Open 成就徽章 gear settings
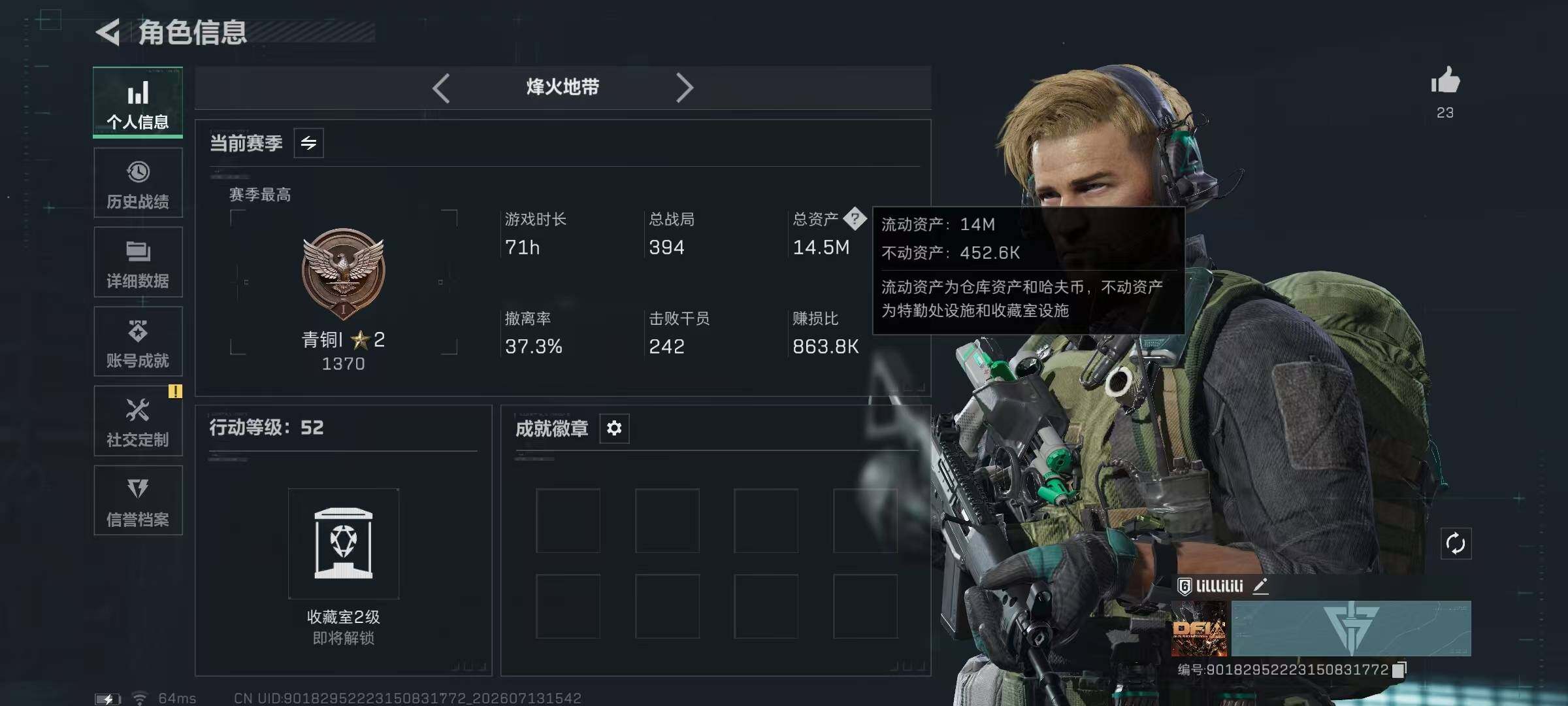1568x706 pixels. [x=614, y=428]
